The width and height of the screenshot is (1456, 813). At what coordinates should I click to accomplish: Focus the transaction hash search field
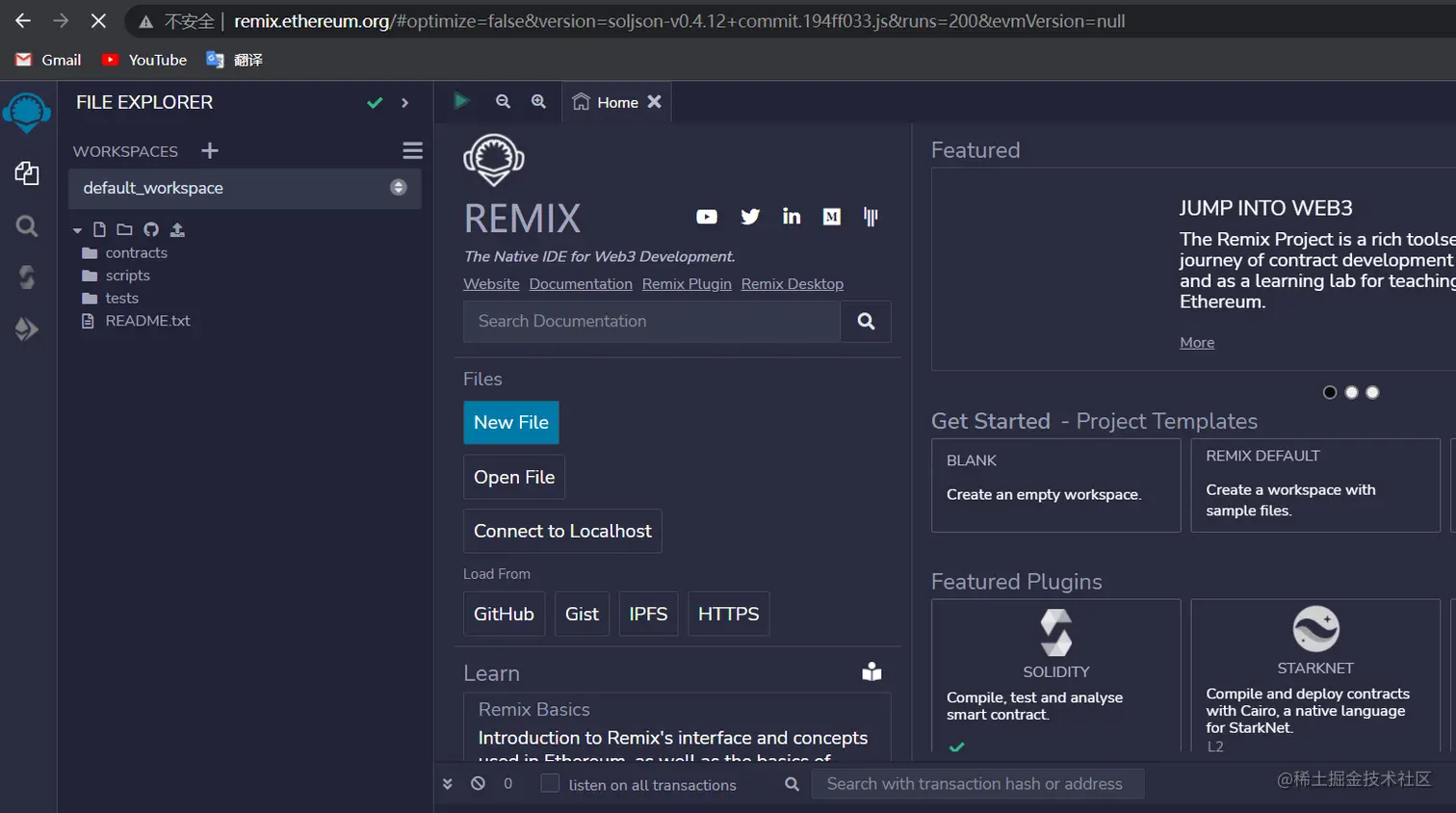pyautogui.click(x=977, y=784)
